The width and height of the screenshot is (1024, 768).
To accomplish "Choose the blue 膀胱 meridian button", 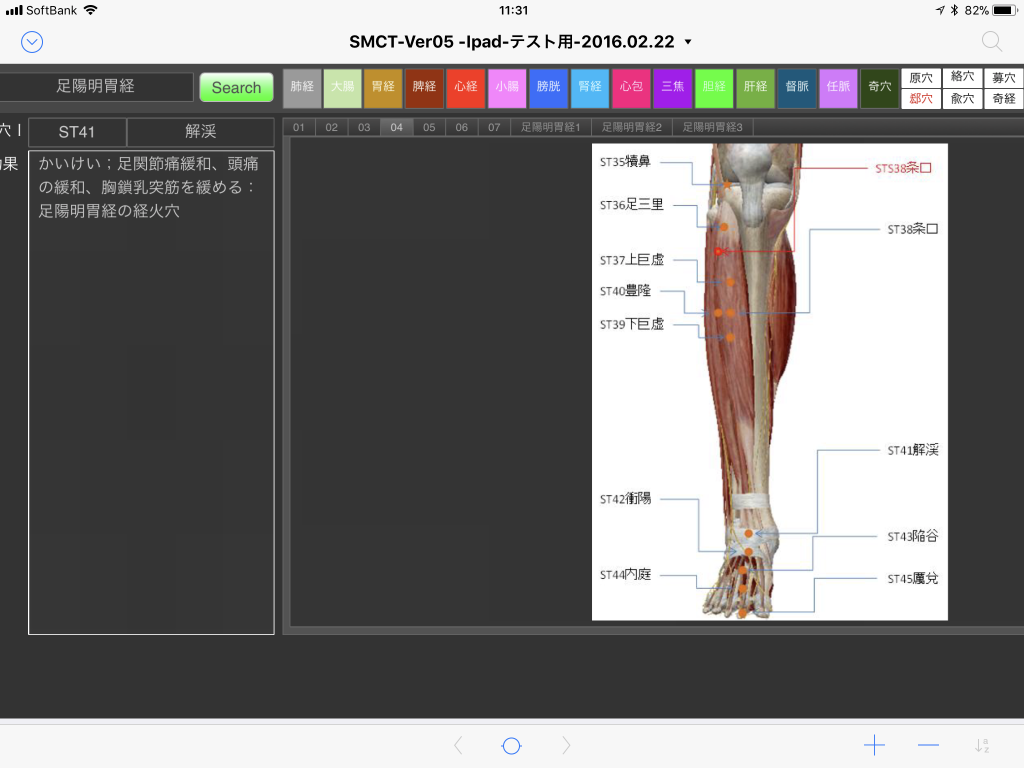I will pyautogui.click(x=548, y=88).
